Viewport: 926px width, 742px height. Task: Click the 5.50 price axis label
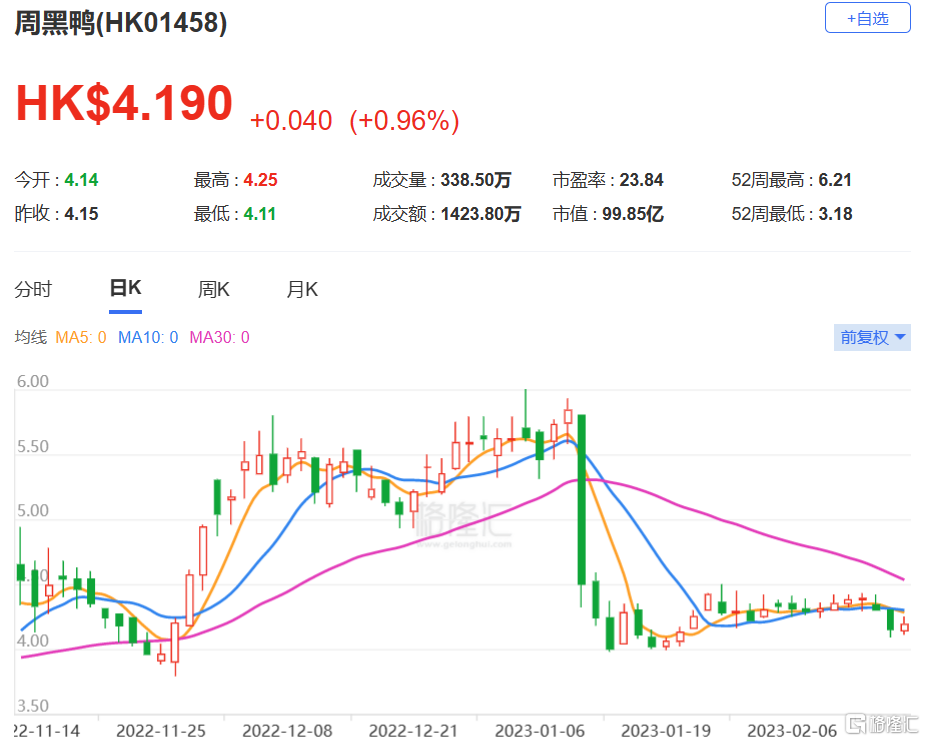click(x=32, y=447)
